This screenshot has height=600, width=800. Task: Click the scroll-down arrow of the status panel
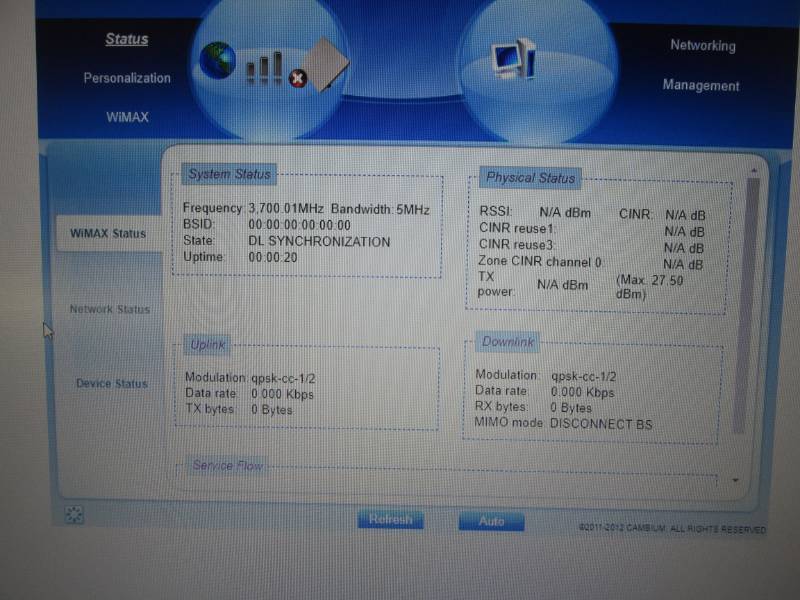(x=735, y=480)
